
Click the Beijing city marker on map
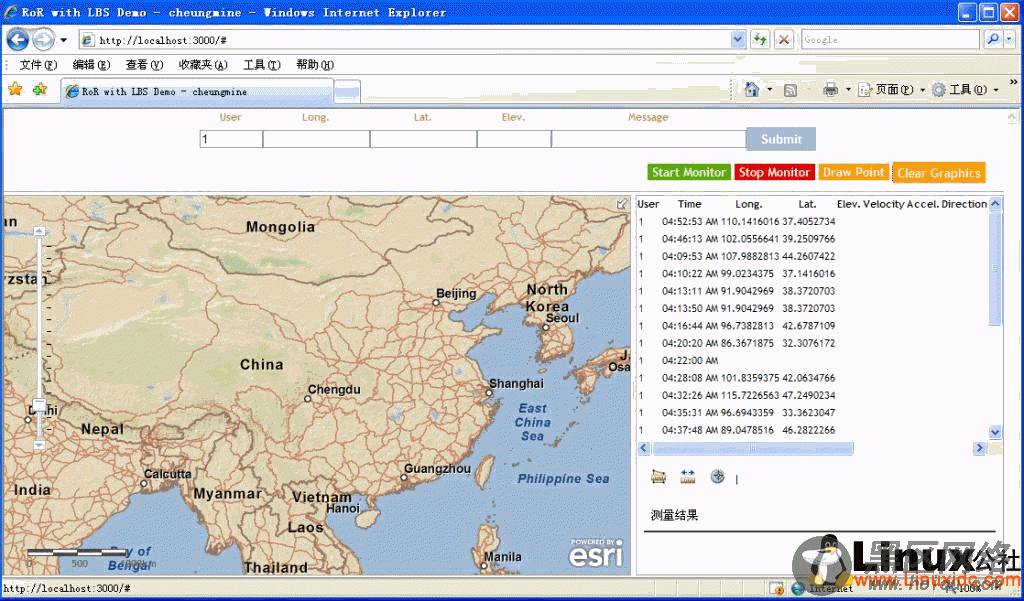point(436,302)
